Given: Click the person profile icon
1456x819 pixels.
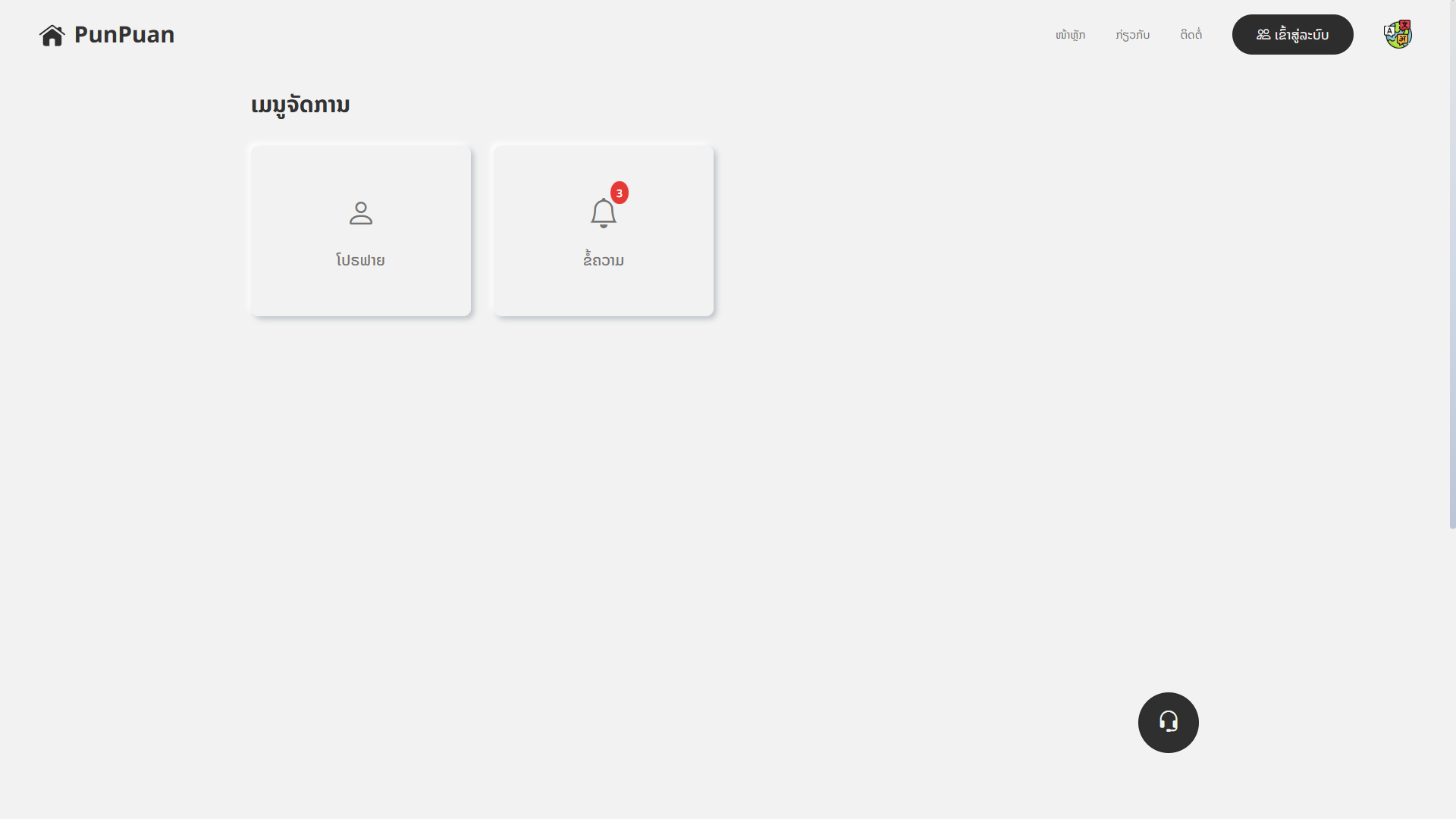Looking at the screenshot, I should (x=361, y=213).
